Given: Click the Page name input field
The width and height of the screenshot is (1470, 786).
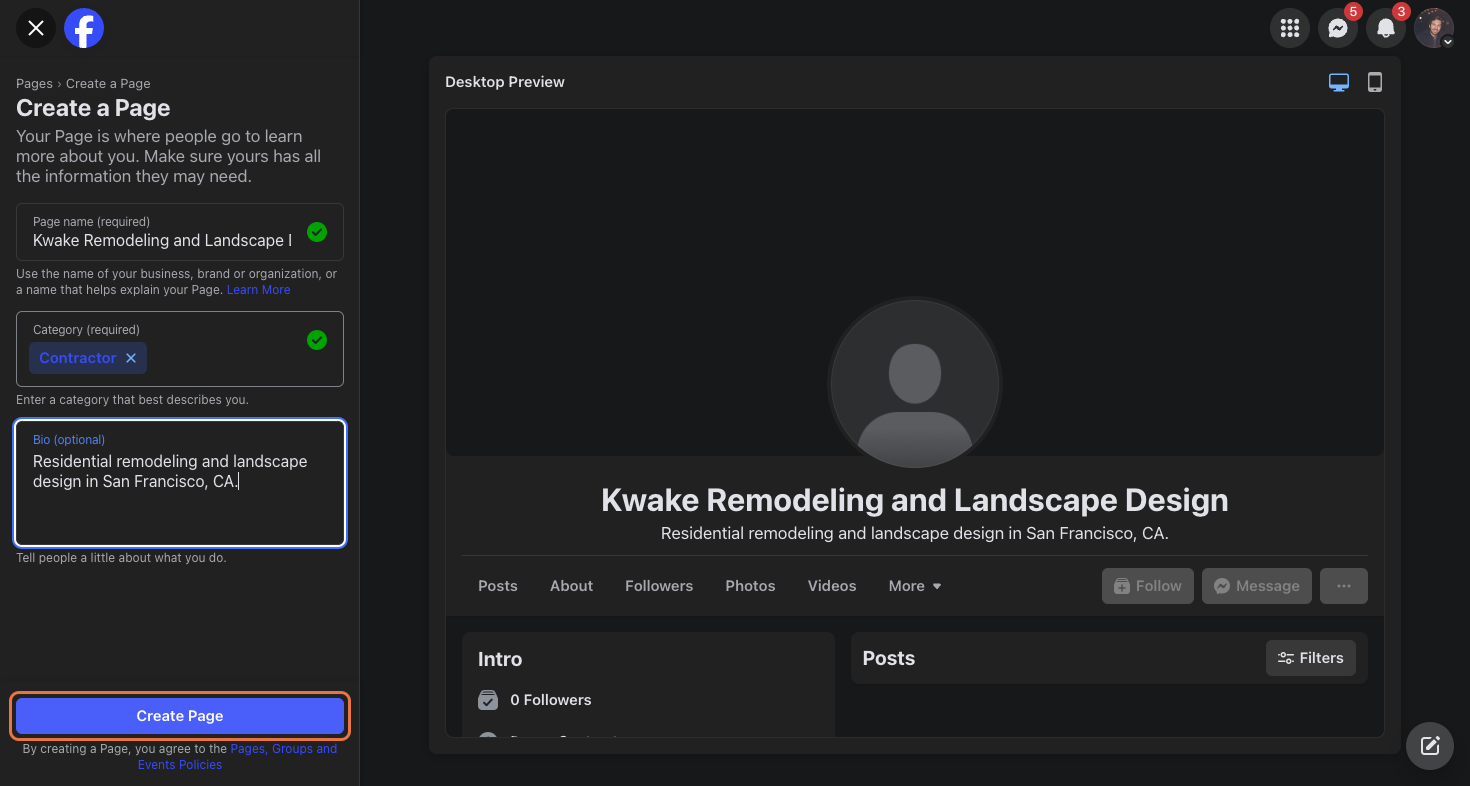Looking at the screenshot, I should [180, 232].
